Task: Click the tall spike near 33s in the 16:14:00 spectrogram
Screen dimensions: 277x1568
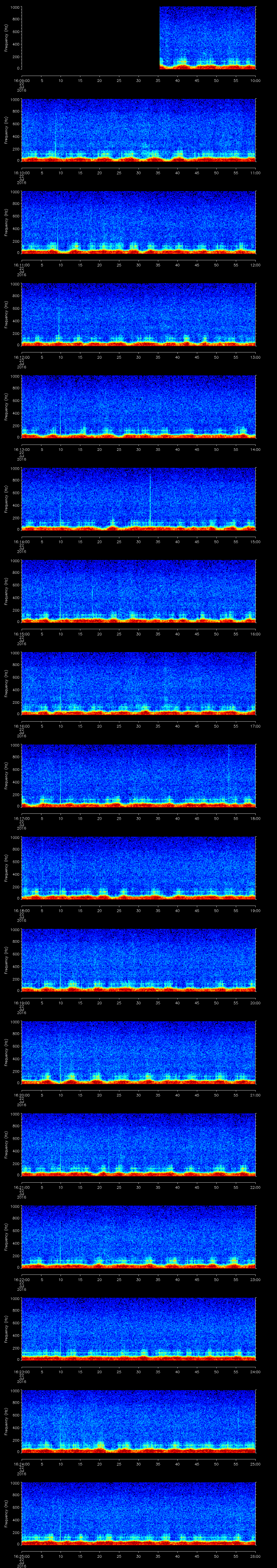Action: (x=150, y=496)
